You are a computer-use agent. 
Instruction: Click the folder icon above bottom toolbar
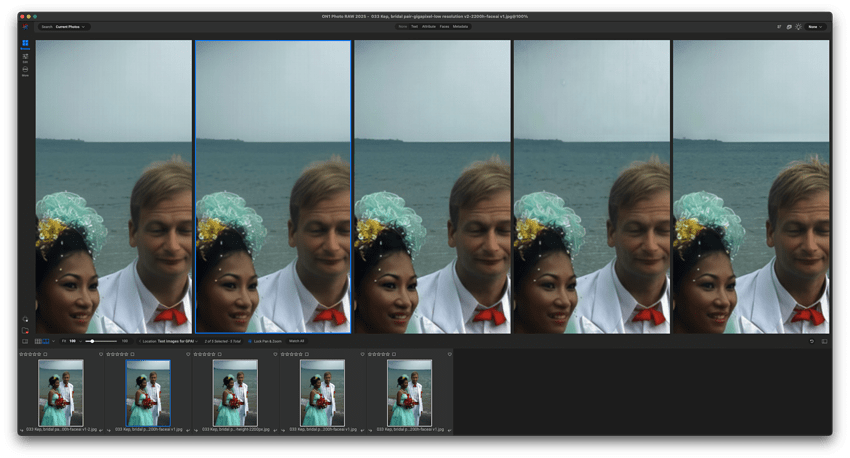click(x=25, y=331)
